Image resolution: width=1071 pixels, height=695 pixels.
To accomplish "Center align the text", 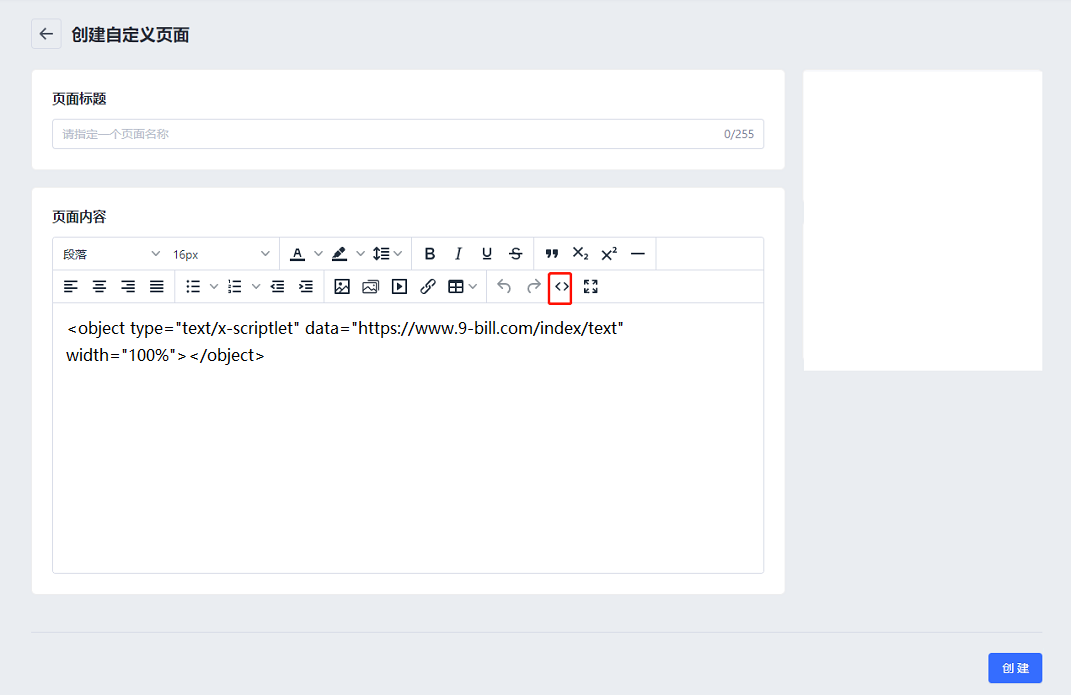I will pyautogui.click(x=99, y=287).
